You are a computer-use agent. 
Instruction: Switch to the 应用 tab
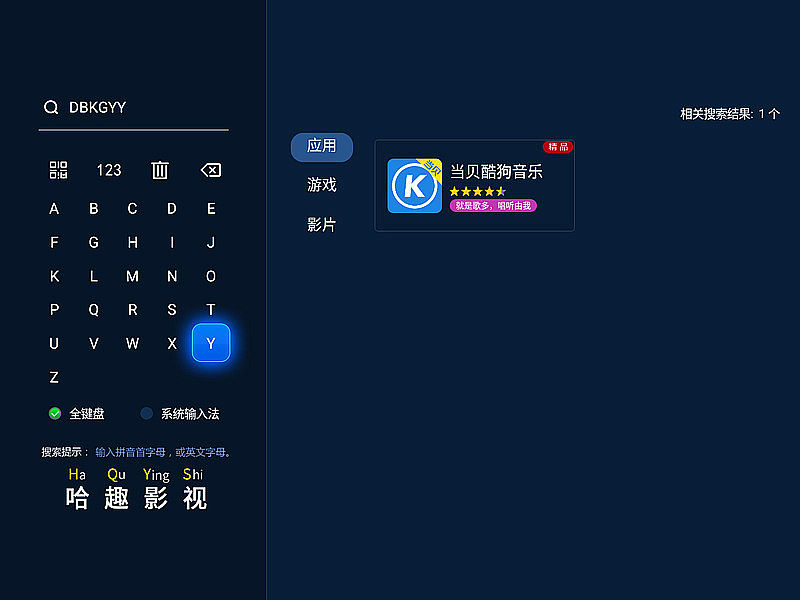[322, 146]
